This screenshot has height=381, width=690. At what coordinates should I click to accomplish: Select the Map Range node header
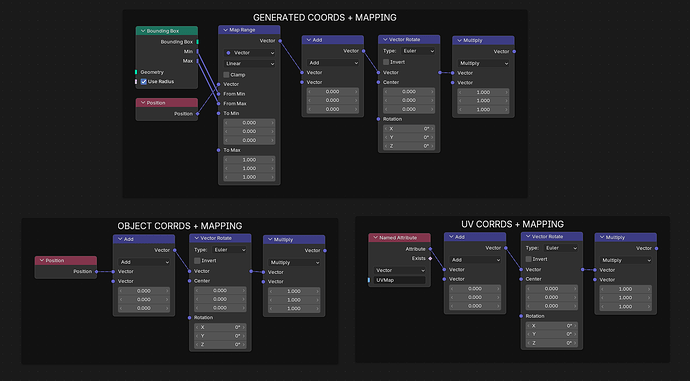tap(249, 30)
